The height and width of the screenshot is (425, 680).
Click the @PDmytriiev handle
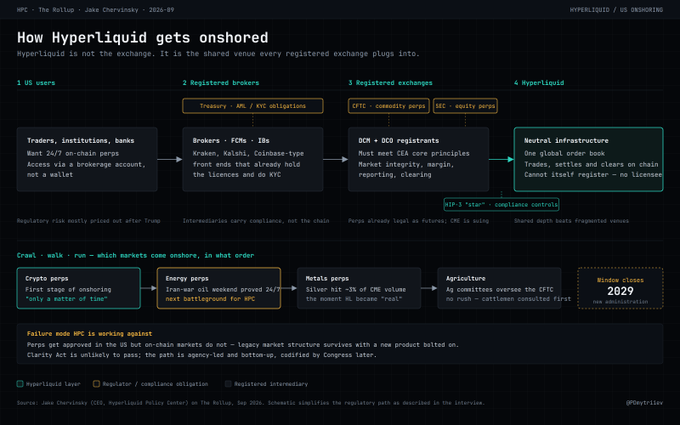coord(644,402)
